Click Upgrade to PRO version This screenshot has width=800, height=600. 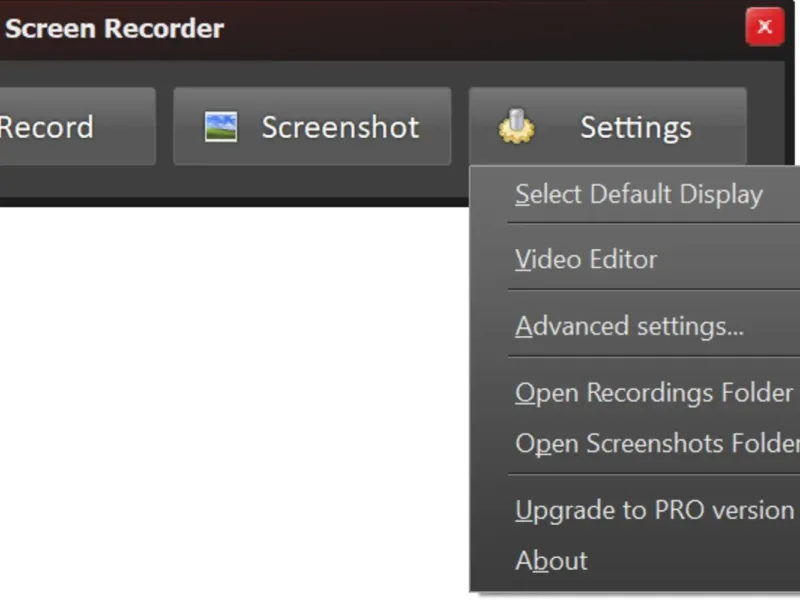point(654,510)
